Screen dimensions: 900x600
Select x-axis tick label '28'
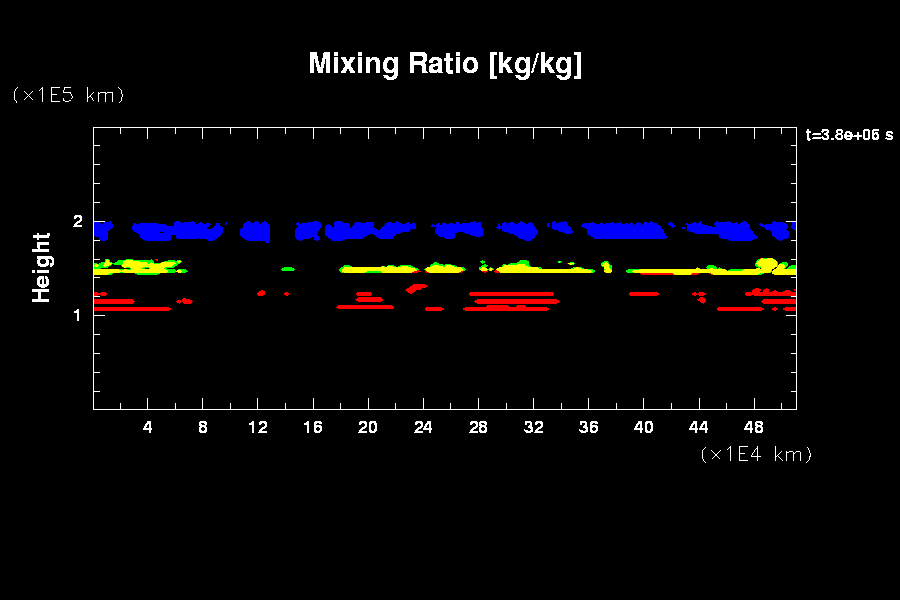pyautogui.click(x=478, y=427)
